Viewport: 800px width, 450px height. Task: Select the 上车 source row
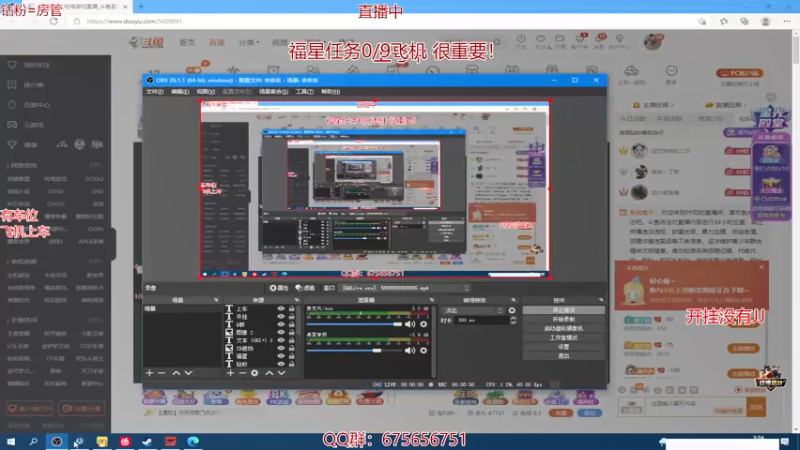coord(262,309)
